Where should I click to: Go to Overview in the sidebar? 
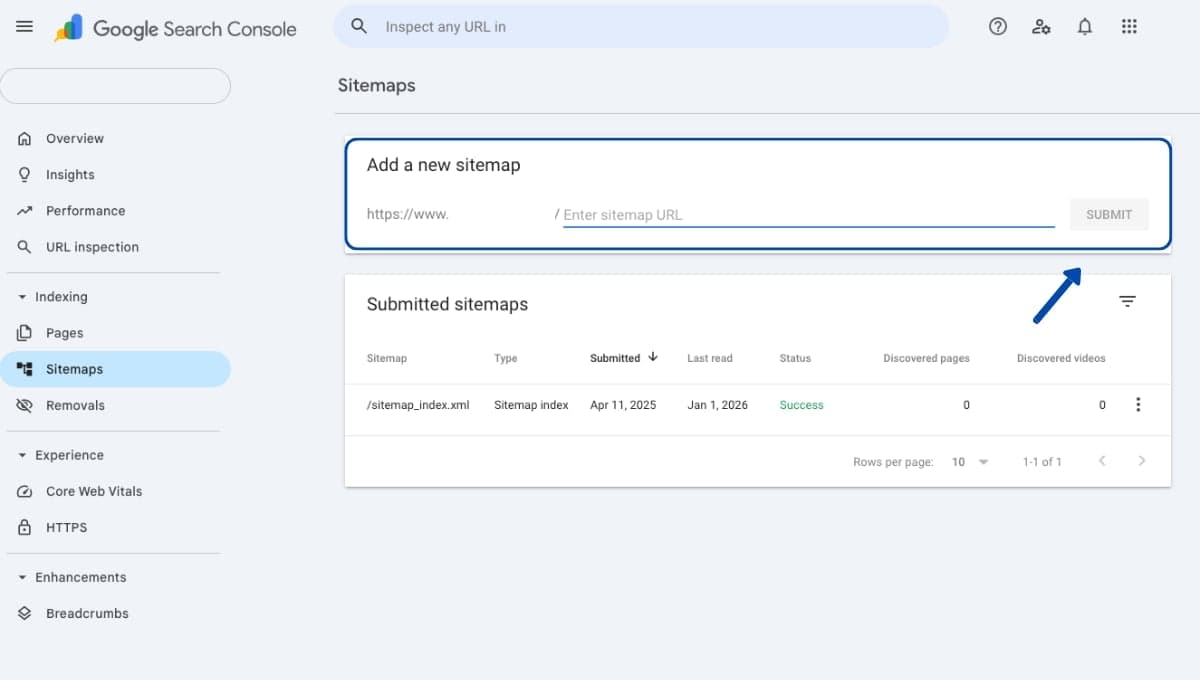[x=115, y=138]
